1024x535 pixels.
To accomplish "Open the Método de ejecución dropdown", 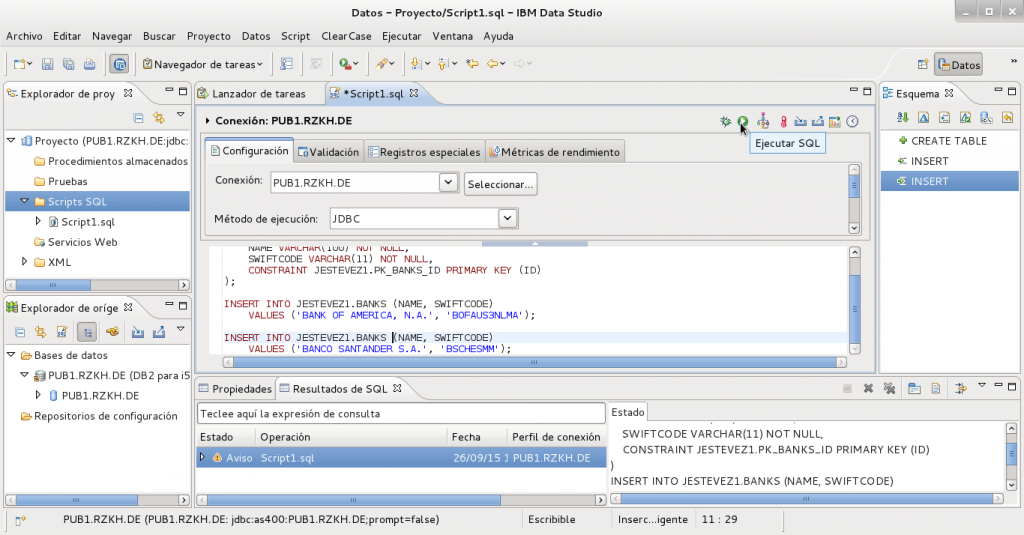I will point(507,218).
